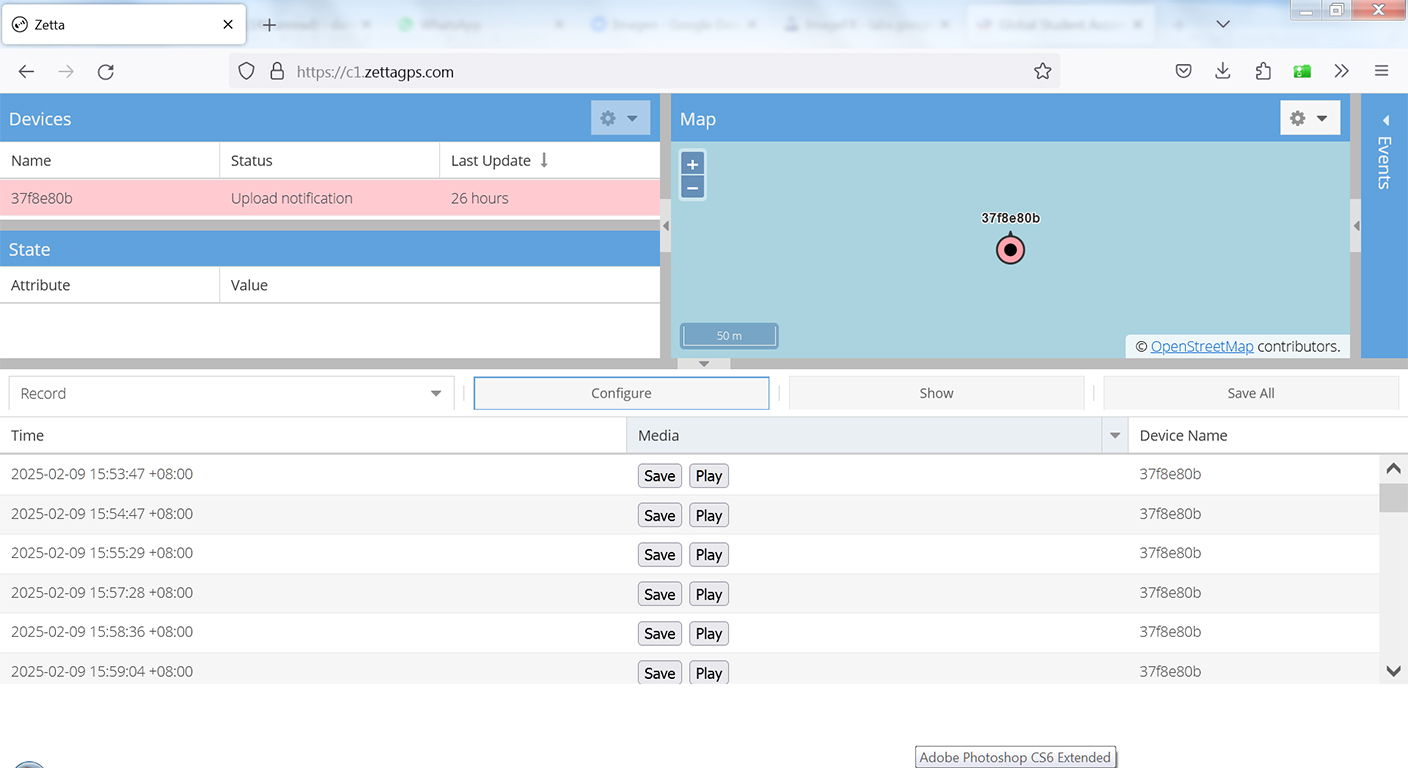Open the browser extensions puzzle icon
Screen dimensions: 1408x768
pyautogui.click(x=1262, y=71)
